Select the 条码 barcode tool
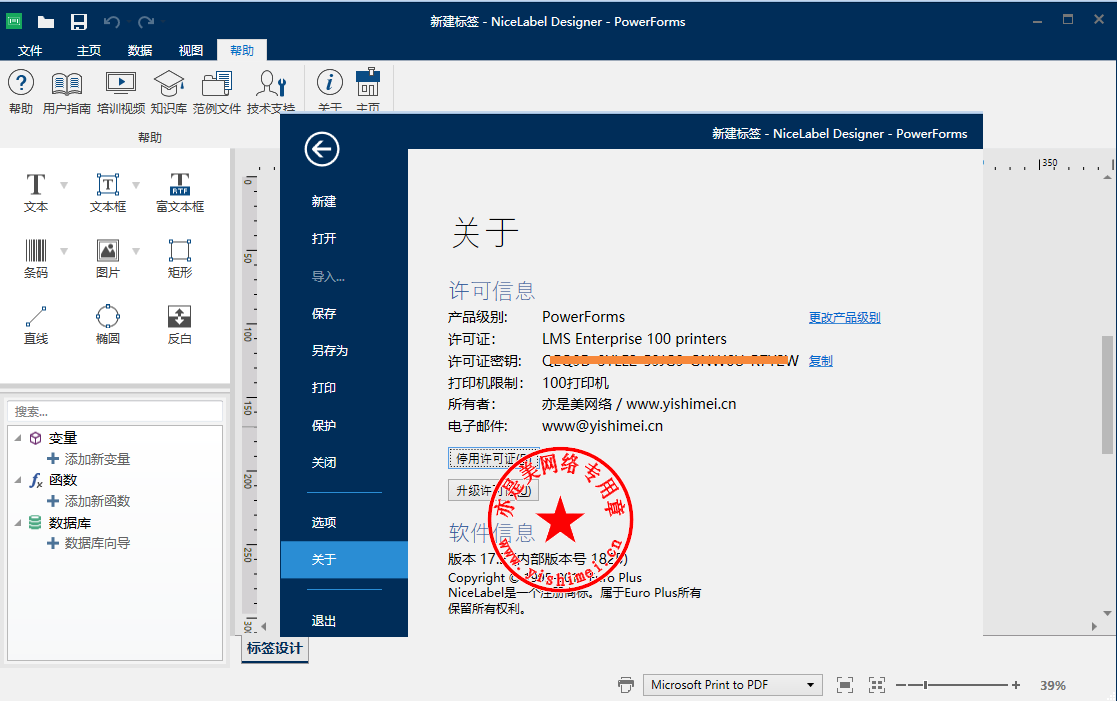Image resolution: width=1117 pixels, height=701 pixels. (36, 259)
